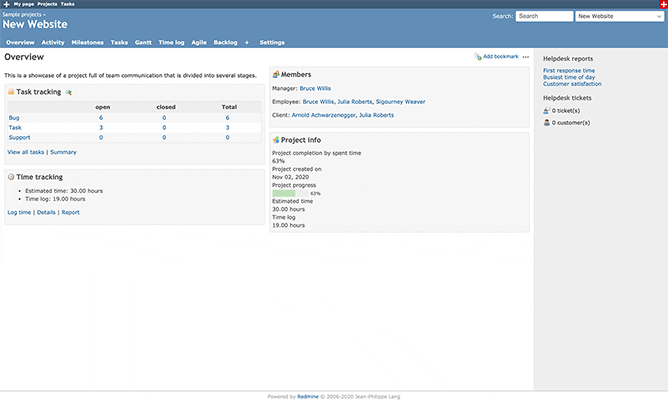Image resolution: width=668 pixels, height=401 pixels.
Task: Open the Agile tab
Action: point(199,43)
